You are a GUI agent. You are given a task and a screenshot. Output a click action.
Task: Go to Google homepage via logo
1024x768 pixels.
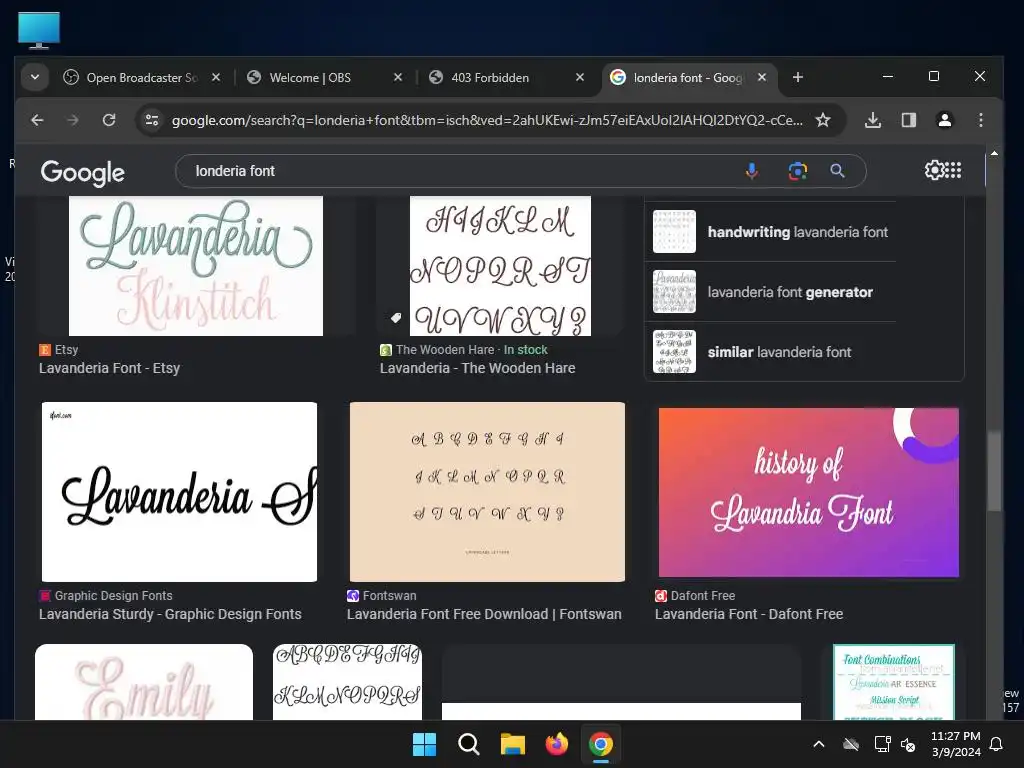[x=82, y=172]
